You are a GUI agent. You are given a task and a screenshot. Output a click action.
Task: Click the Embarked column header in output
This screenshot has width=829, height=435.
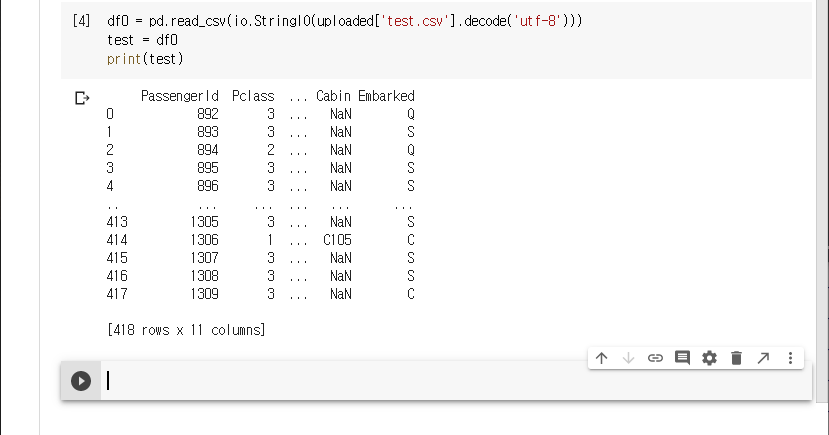pos(386,96)
